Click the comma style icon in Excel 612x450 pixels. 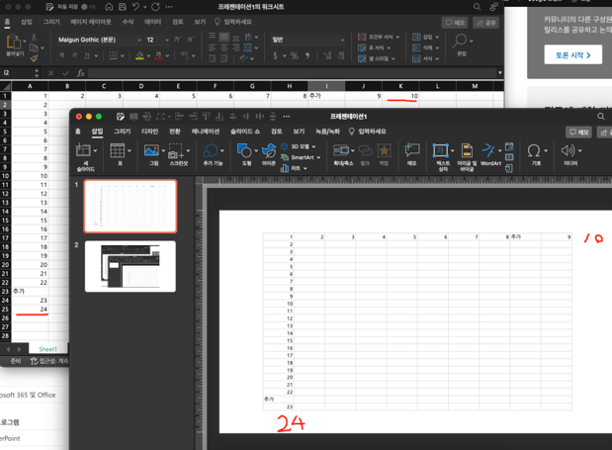click(x=308, y=56)
